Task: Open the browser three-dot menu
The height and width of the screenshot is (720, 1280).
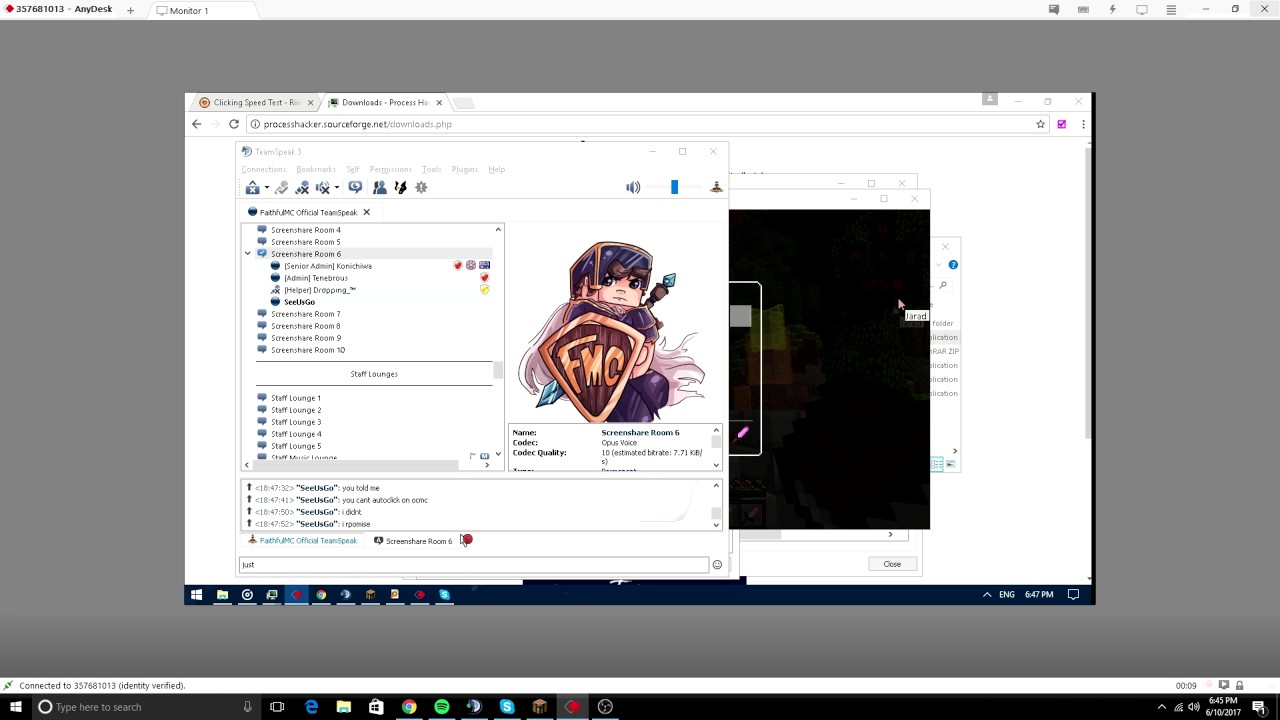Action: 1083,124
